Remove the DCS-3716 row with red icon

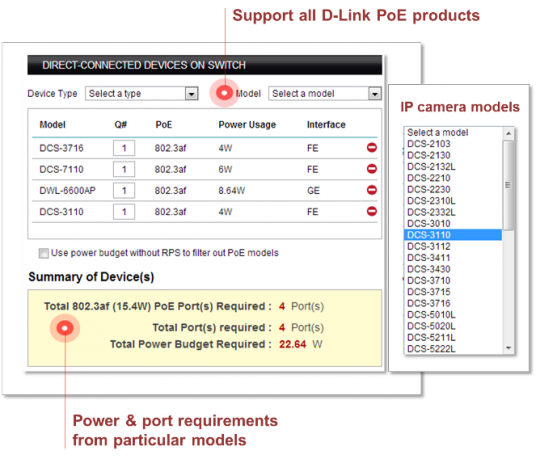(x=372, y=148)
